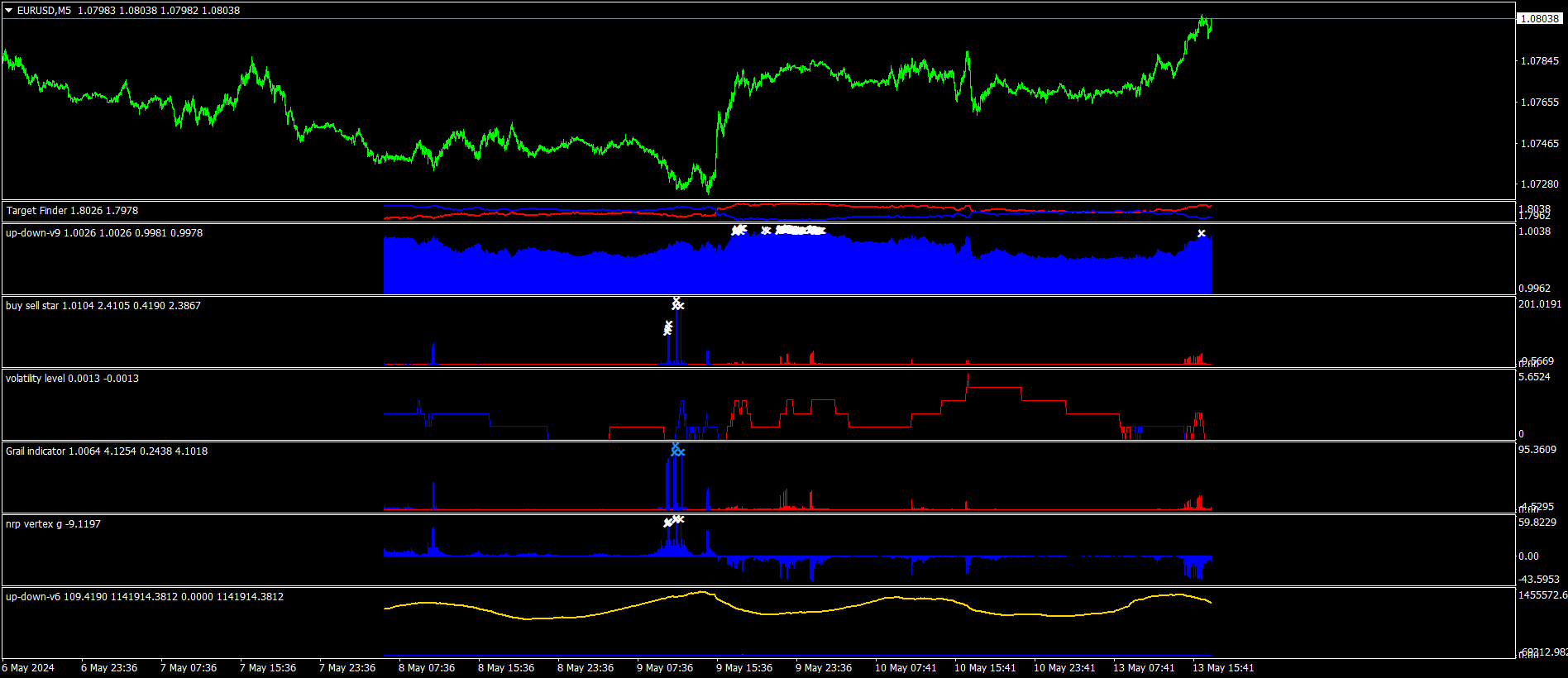Click the 13 May 07:41 time label
Image resolution: width=1568 pixels, height=678 pixels.
1144,668
